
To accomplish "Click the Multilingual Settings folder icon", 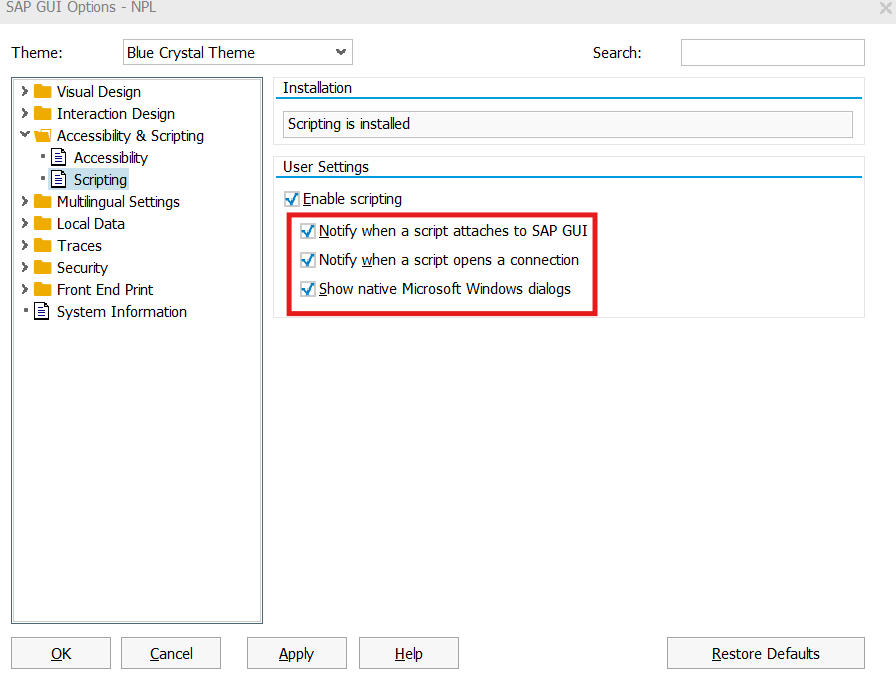I will pyautogui.click(x=42, y=201).
